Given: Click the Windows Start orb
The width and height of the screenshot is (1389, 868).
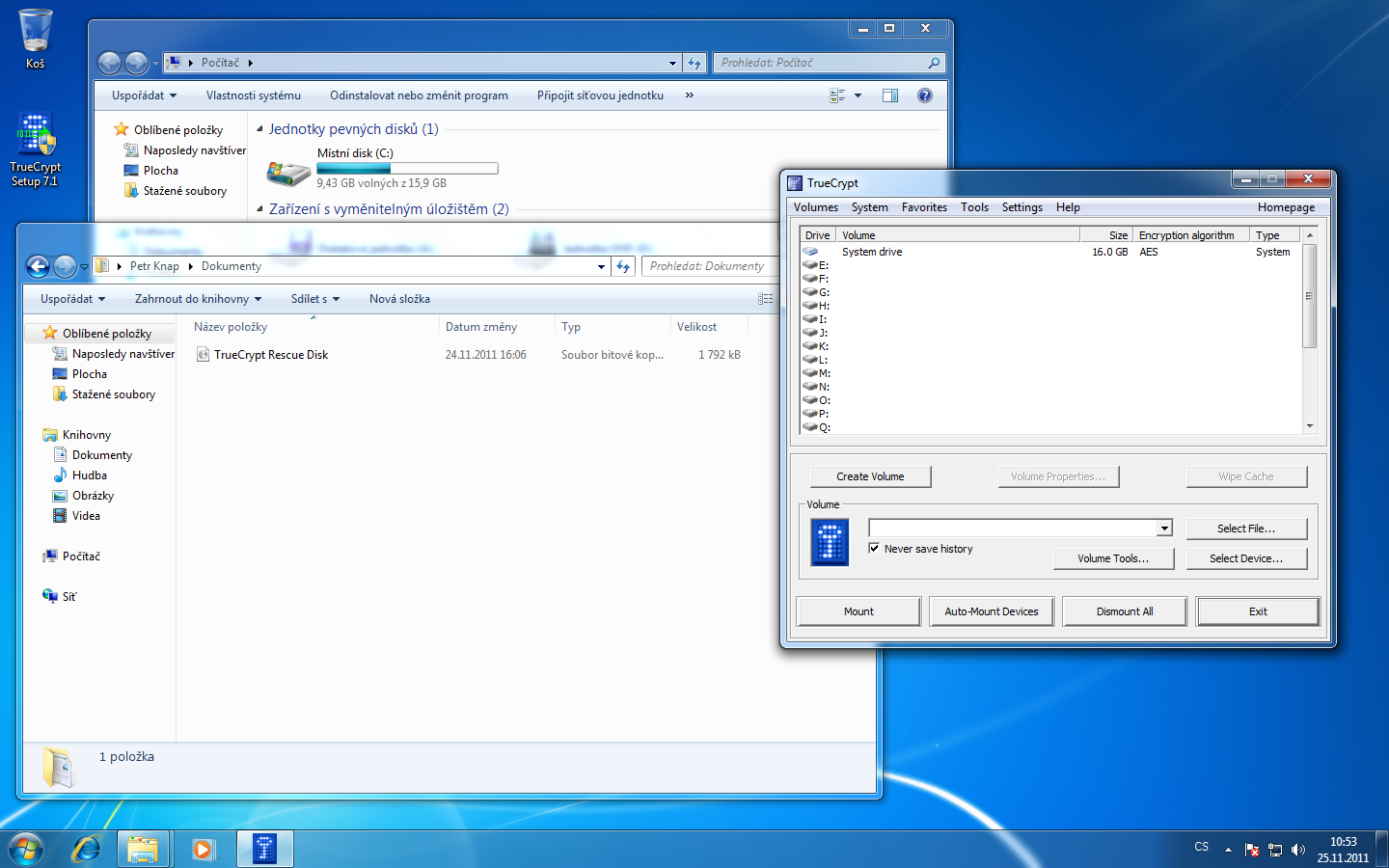Looking at the screenshot, I should (x=26, y=849).
